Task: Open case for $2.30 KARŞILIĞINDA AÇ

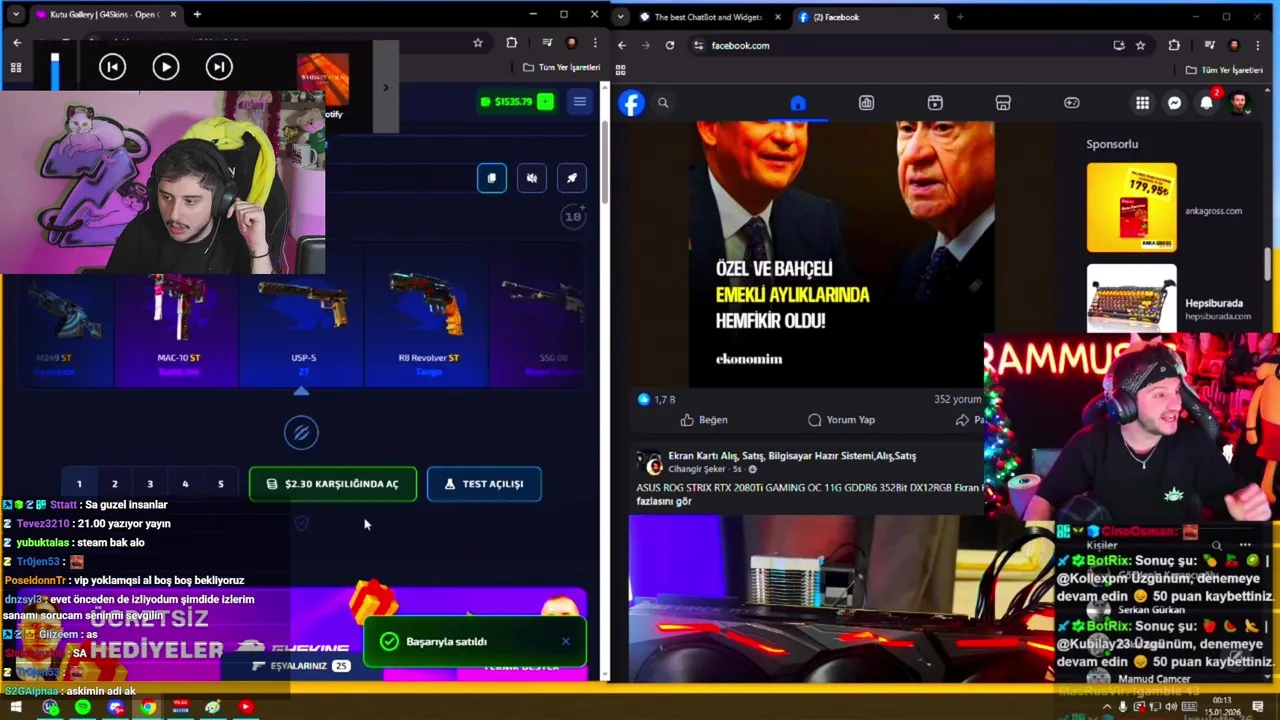Action: coord(333,484)
